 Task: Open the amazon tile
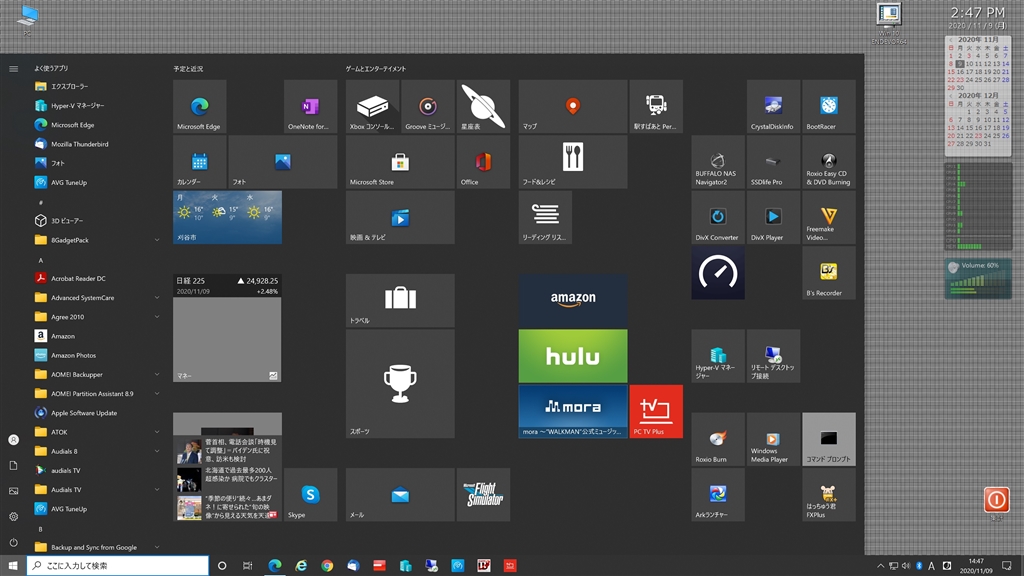[x=573, y=300]
